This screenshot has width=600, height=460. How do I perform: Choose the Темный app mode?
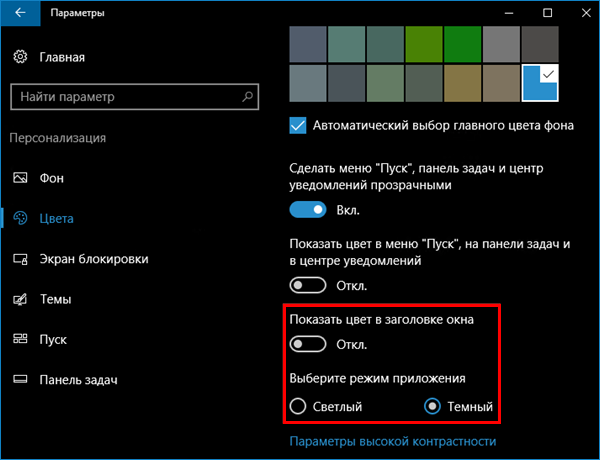click(432, 406)
